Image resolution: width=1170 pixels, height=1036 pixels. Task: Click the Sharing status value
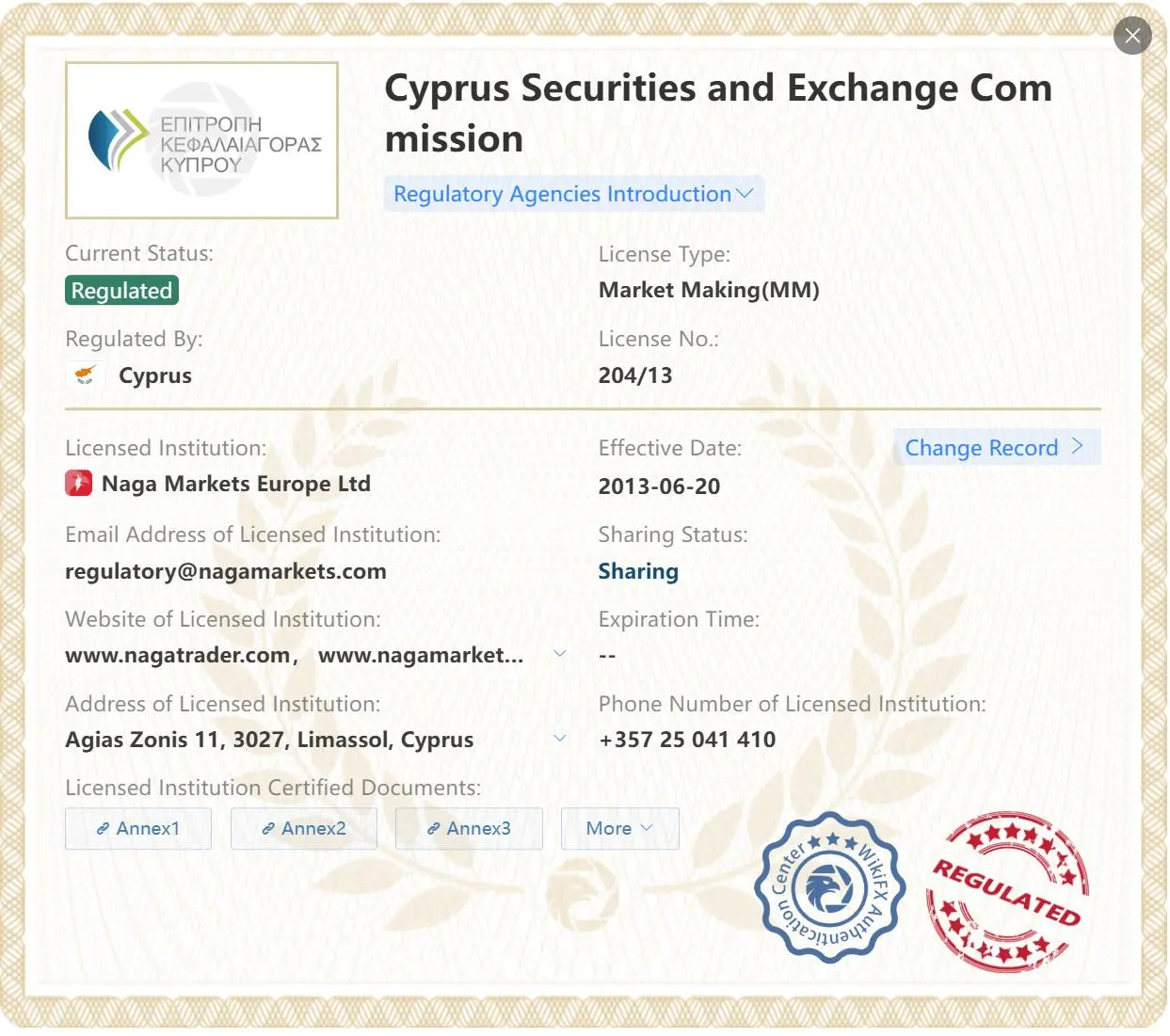pos(638,571)
